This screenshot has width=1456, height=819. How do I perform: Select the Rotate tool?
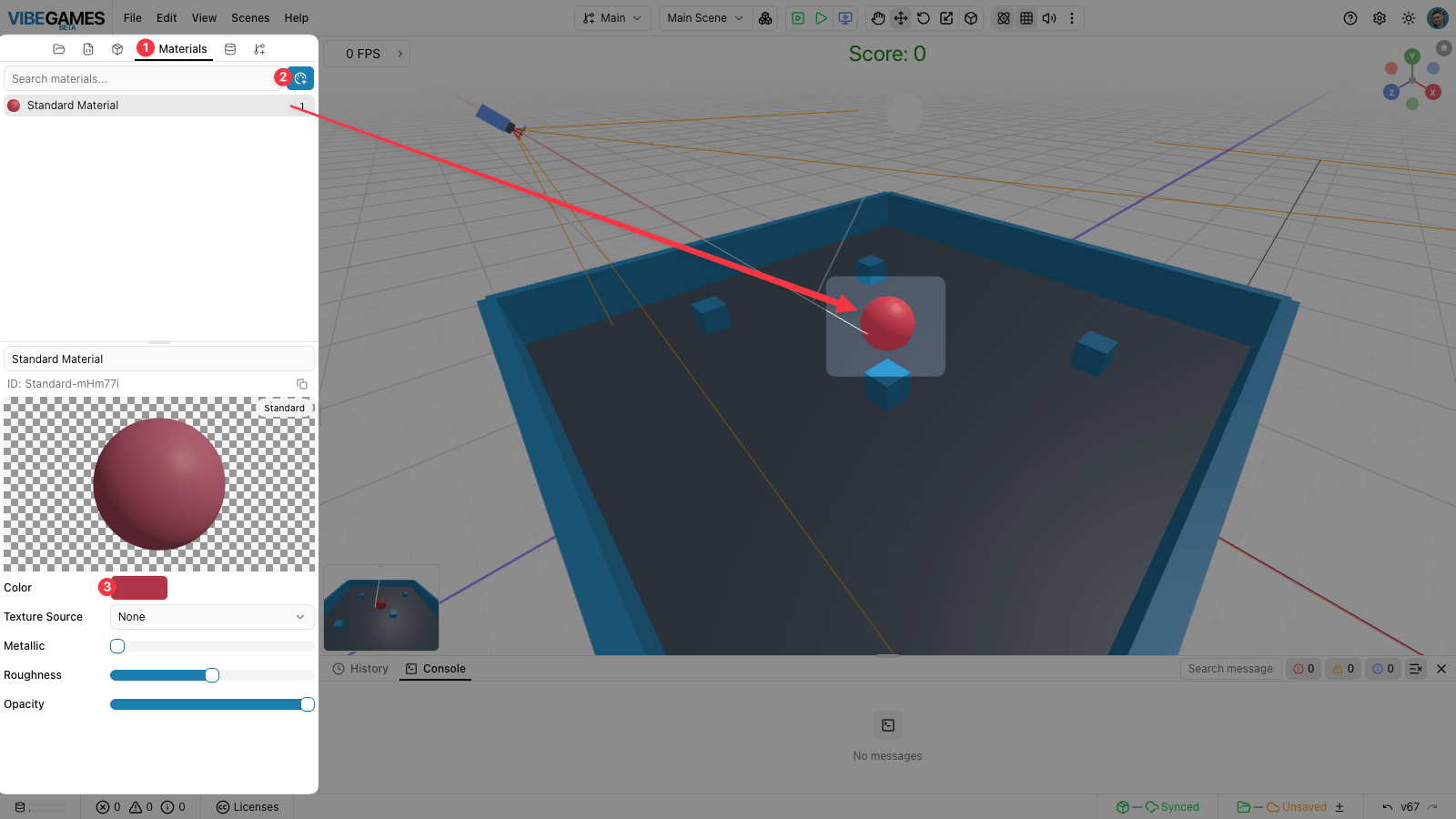(x=924, y=18)
